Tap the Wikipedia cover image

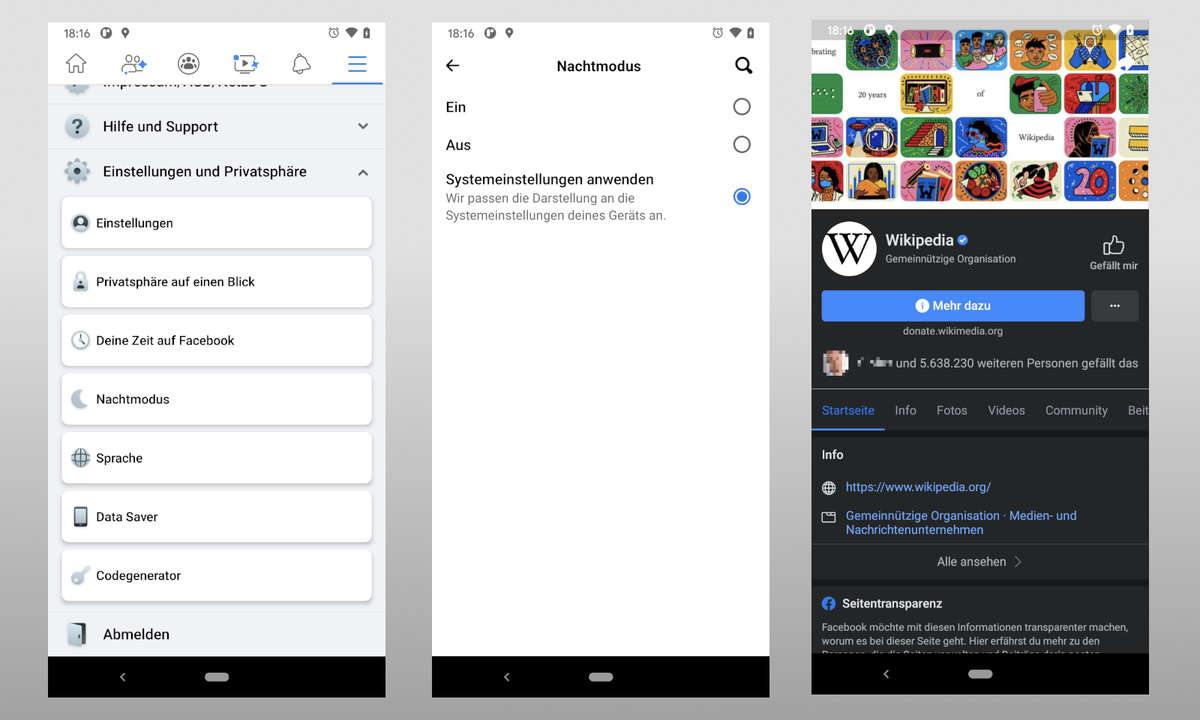pos(980,114)
